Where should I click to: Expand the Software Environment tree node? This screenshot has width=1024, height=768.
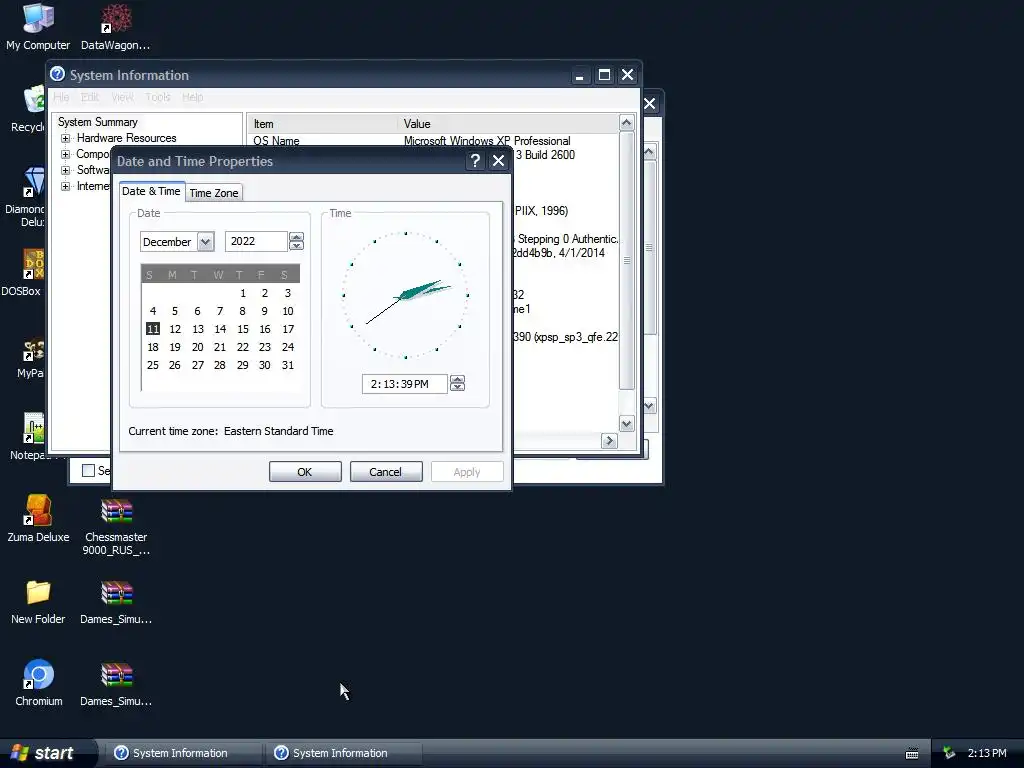65,170
